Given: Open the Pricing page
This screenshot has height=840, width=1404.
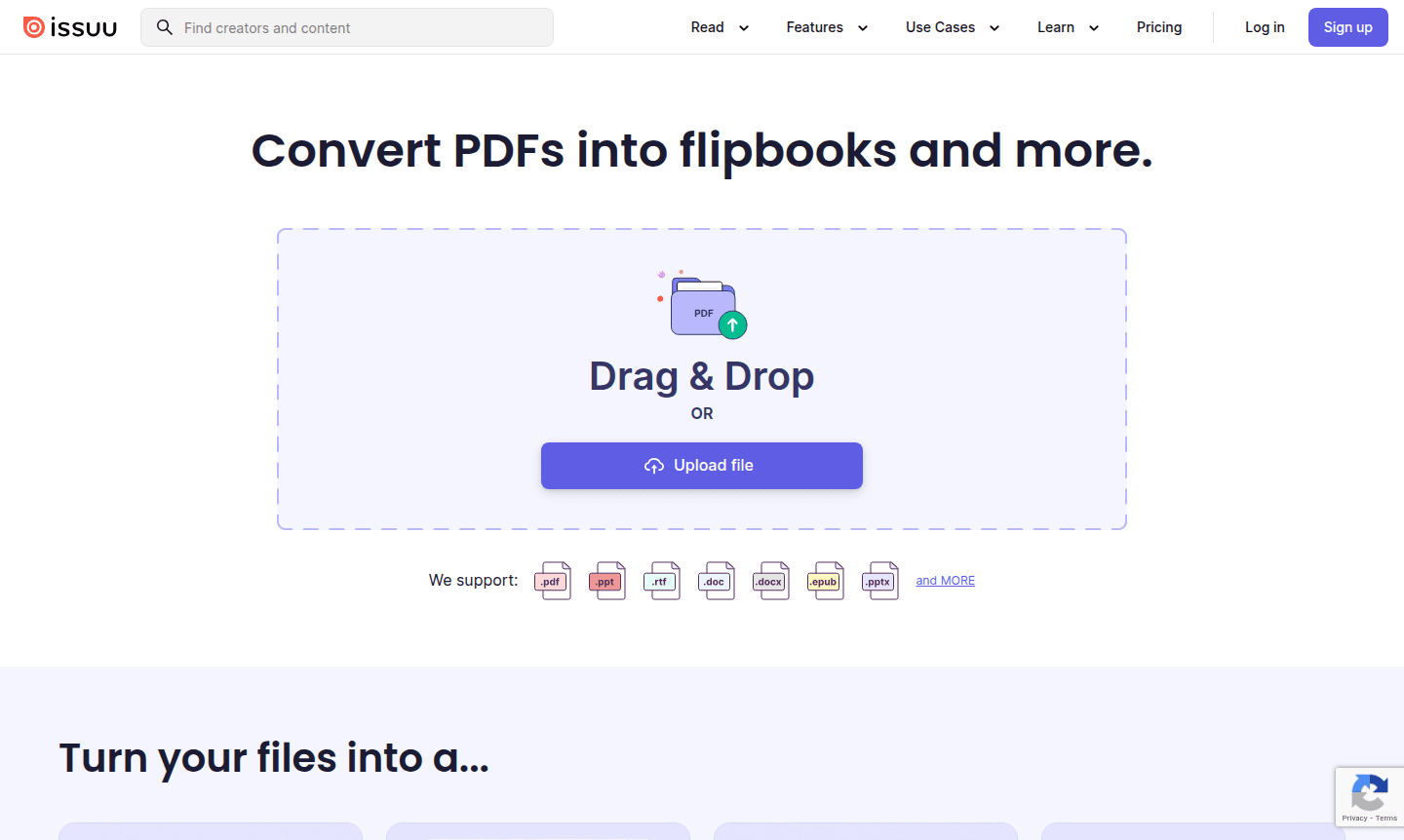Looking at the screenshot, I should [1159, 27].
